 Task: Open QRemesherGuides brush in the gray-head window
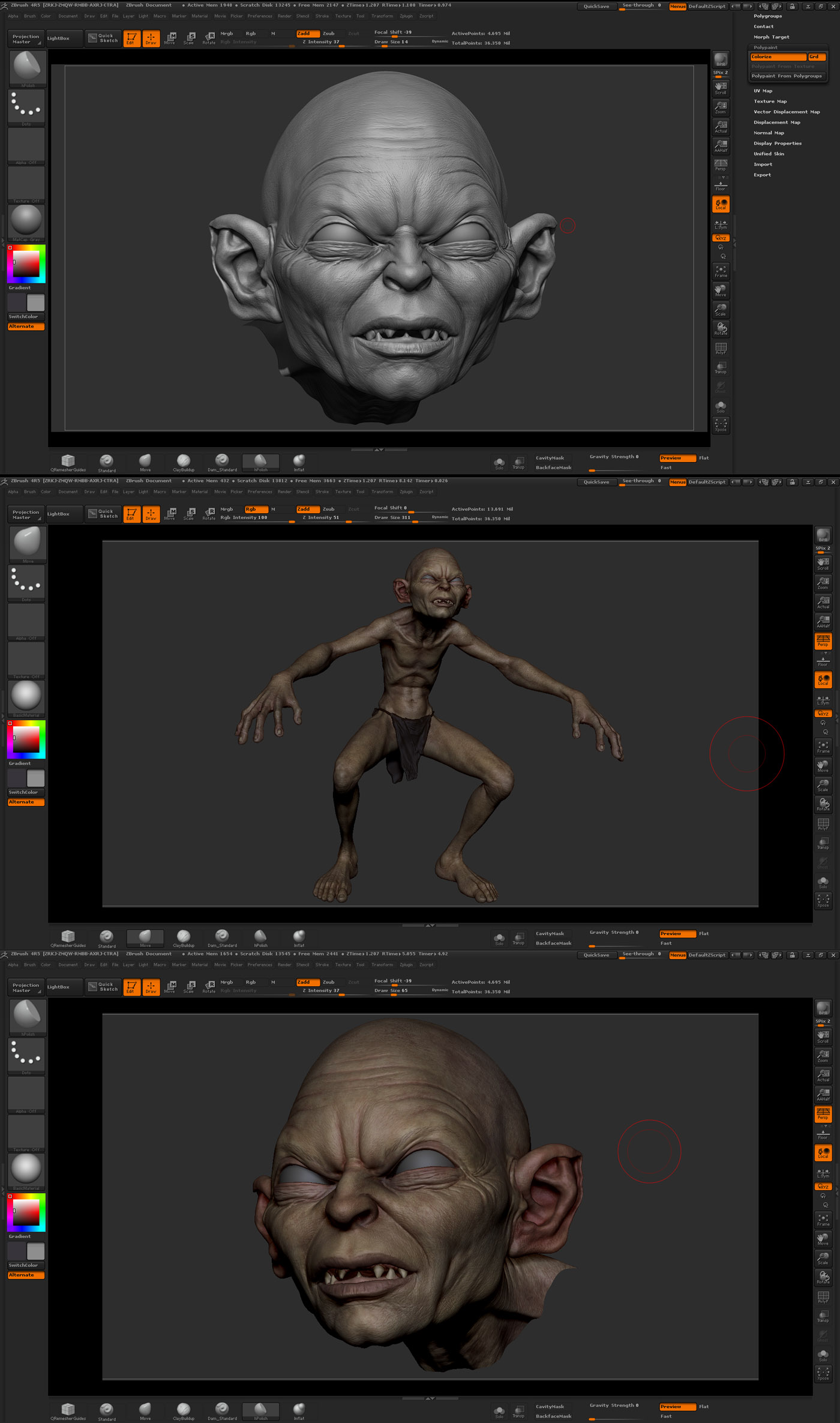pos(68,462)
